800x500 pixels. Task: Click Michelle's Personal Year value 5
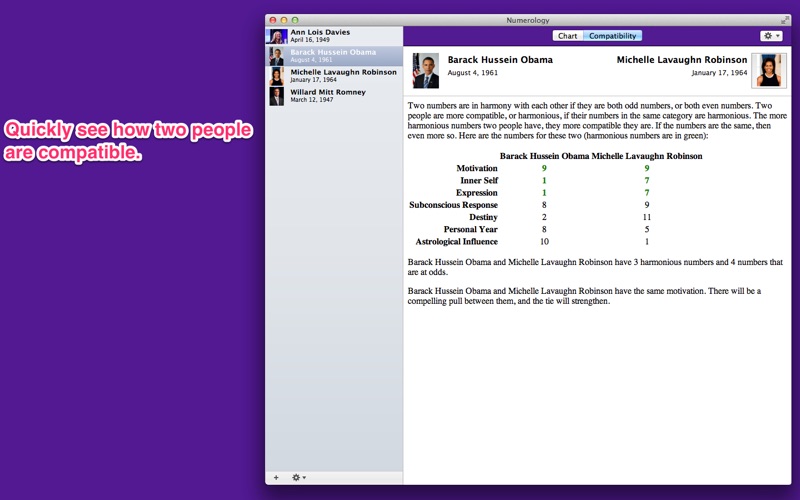[646, 230]
